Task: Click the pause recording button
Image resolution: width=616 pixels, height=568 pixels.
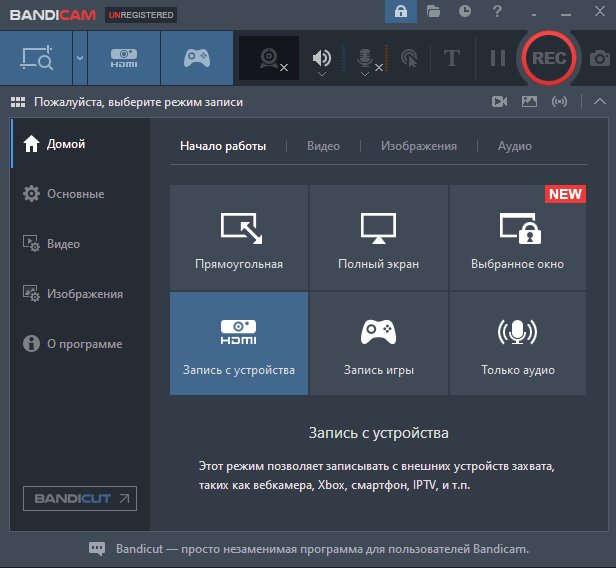Action: (498, 58)
